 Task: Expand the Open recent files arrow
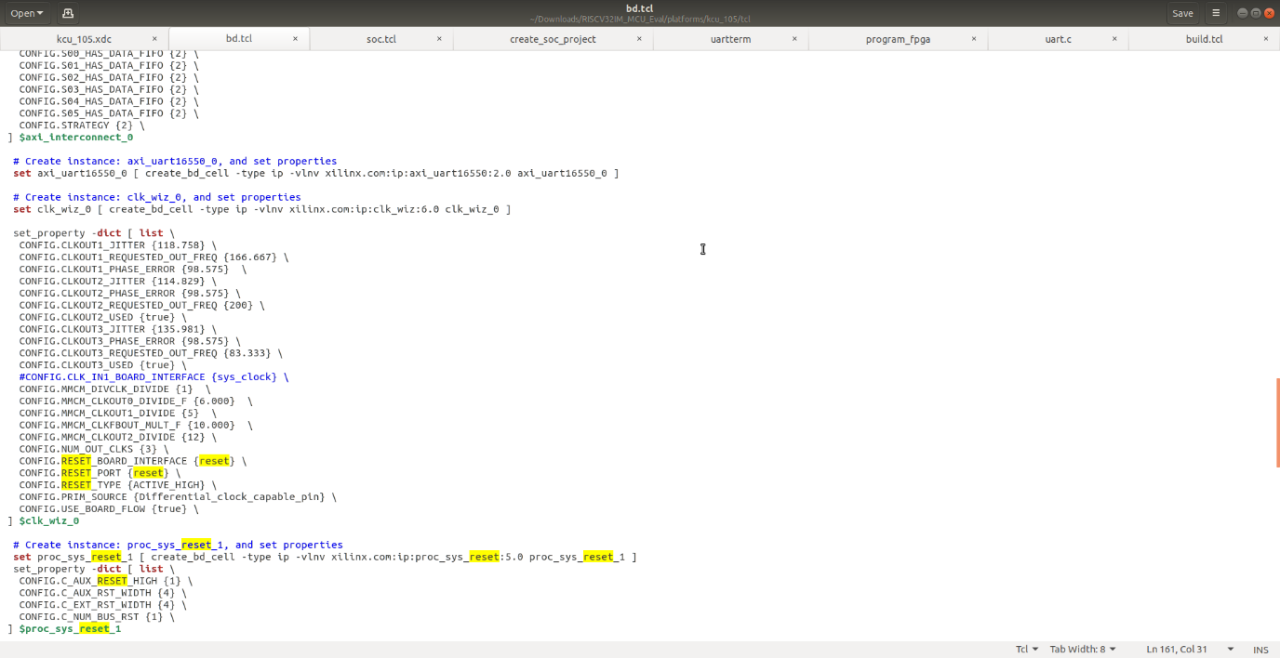coord(40,14)
